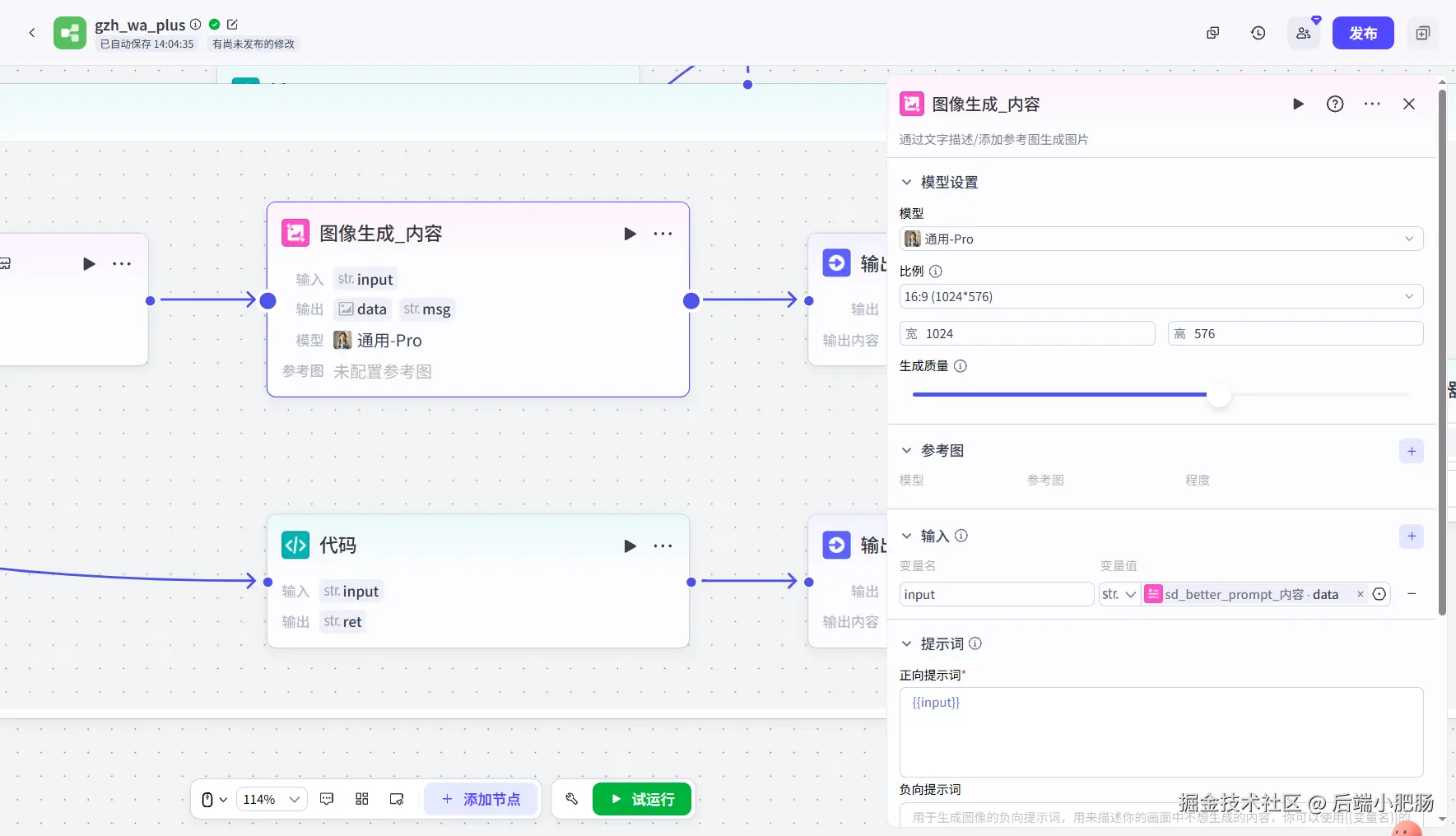Show info tooltip for 比例
Viewport: 1456px width, 836px height.
pos(936,271)
